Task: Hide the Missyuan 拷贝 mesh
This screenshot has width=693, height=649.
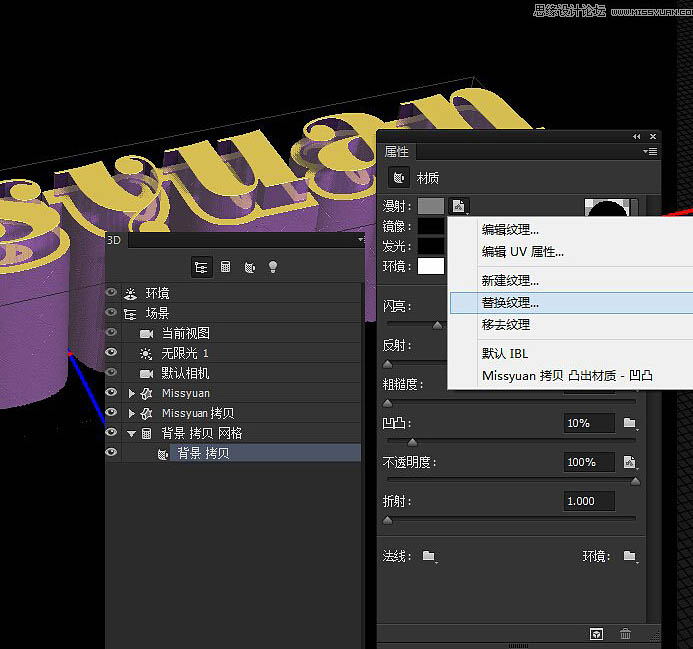Action: pyautogui.click(x=111, y=412)
